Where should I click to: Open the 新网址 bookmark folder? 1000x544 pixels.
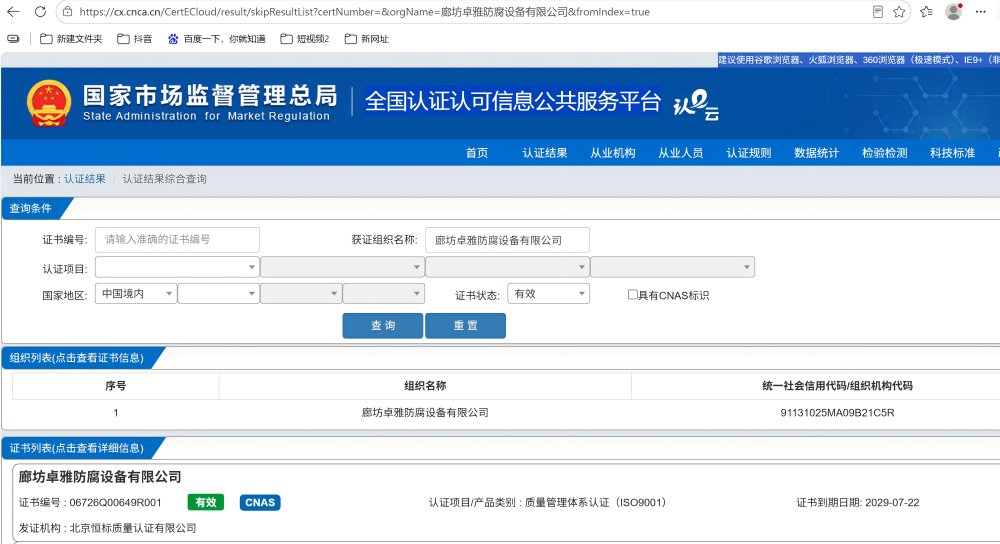point(367,39)
